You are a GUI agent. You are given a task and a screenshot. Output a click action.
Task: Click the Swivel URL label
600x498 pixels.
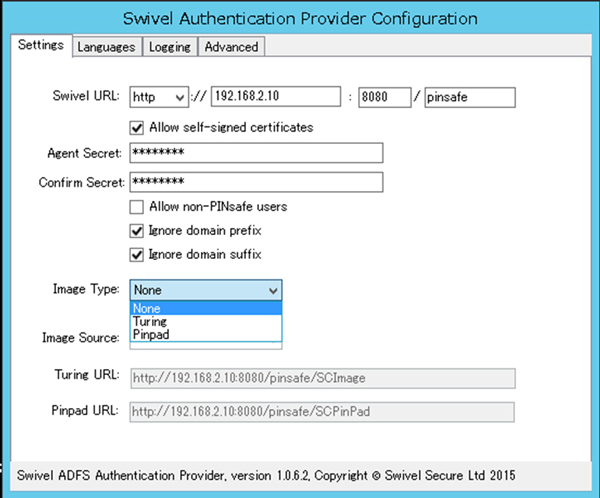tap(86, 96)
